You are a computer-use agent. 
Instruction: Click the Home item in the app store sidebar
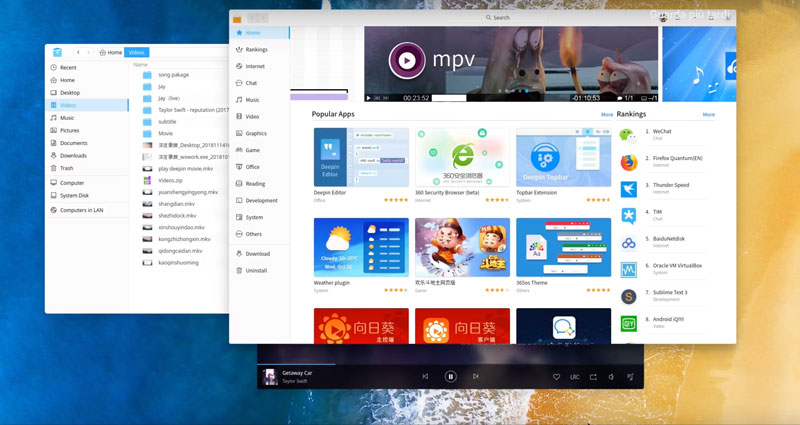tap(260, 33)
